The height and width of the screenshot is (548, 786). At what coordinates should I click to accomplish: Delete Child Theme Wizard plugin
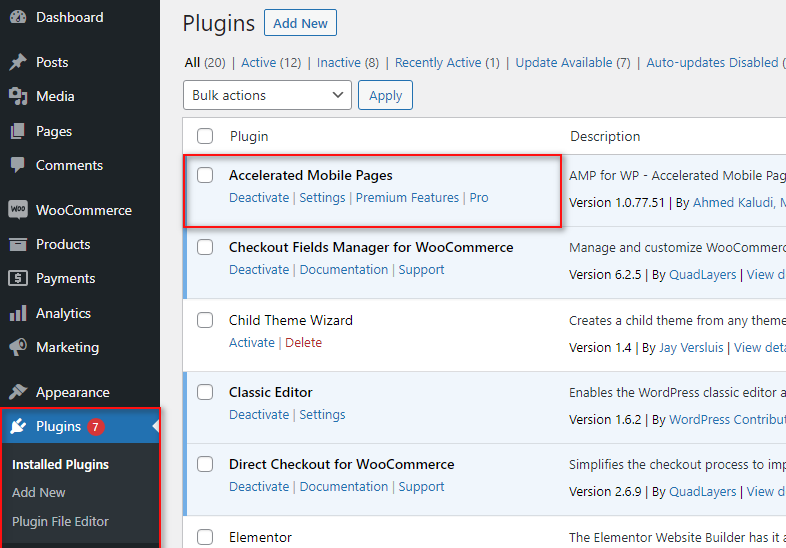303,342
